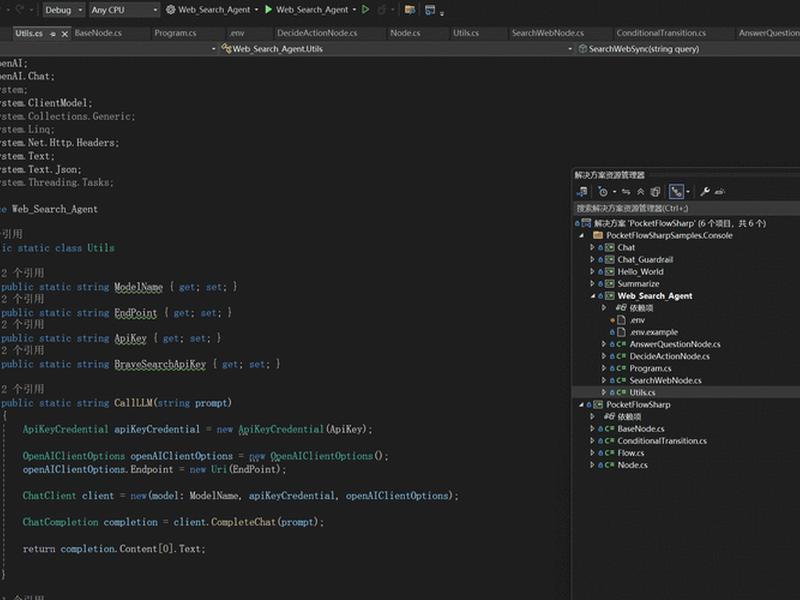Expand Node.cs in Solution Explorer tree
This screenshot has height=600, width=800.
point(592,465)
